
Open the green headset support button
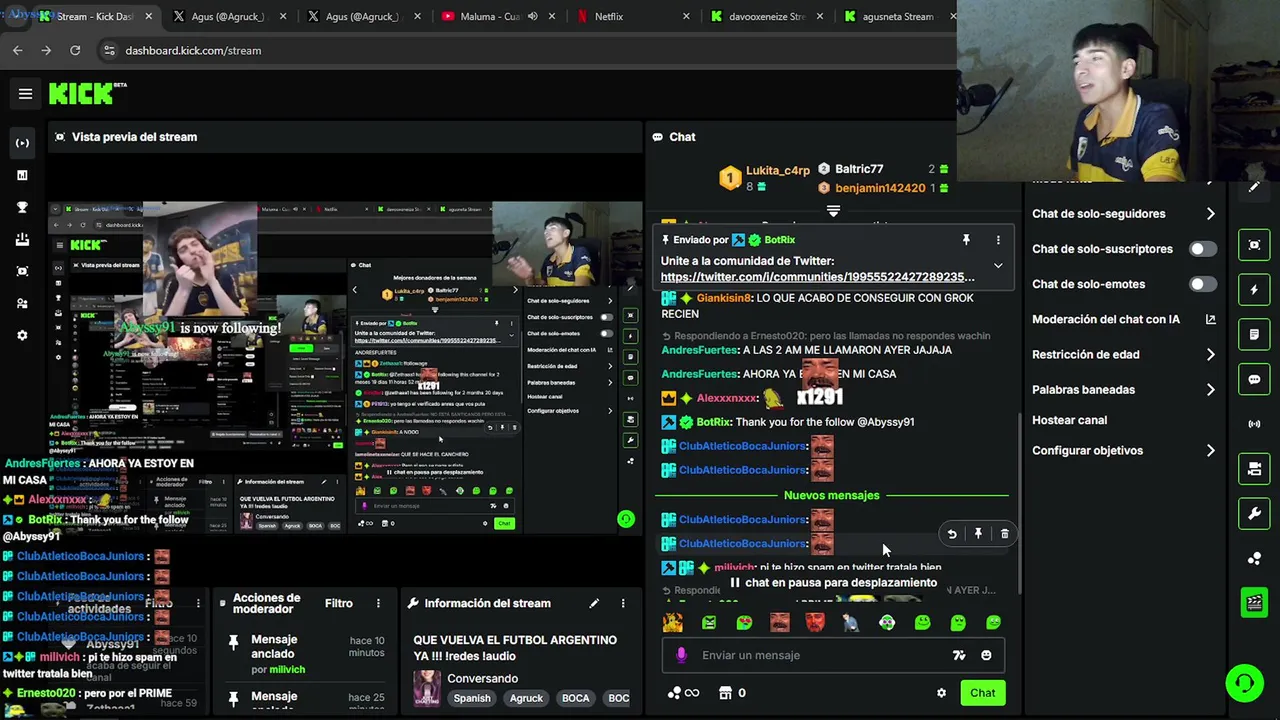[x=1244, y=683]
